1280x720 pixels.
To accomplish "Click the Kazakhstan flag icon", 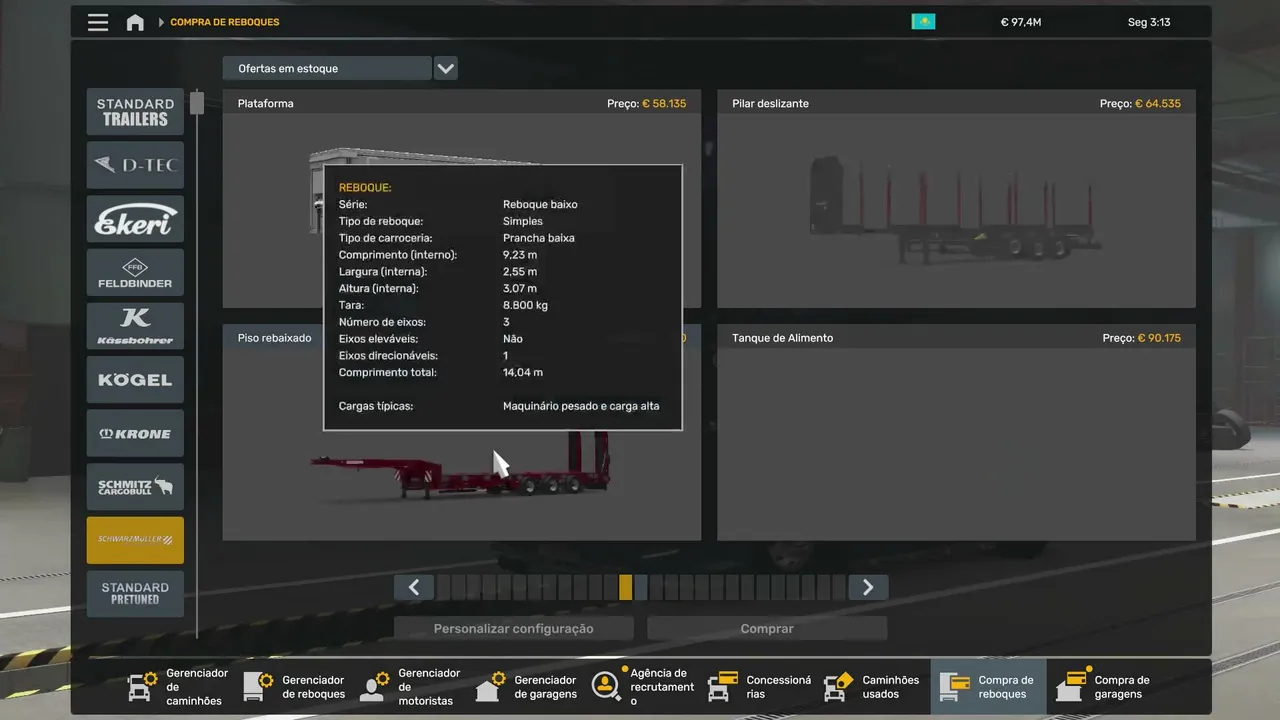I will coord(923,22).
